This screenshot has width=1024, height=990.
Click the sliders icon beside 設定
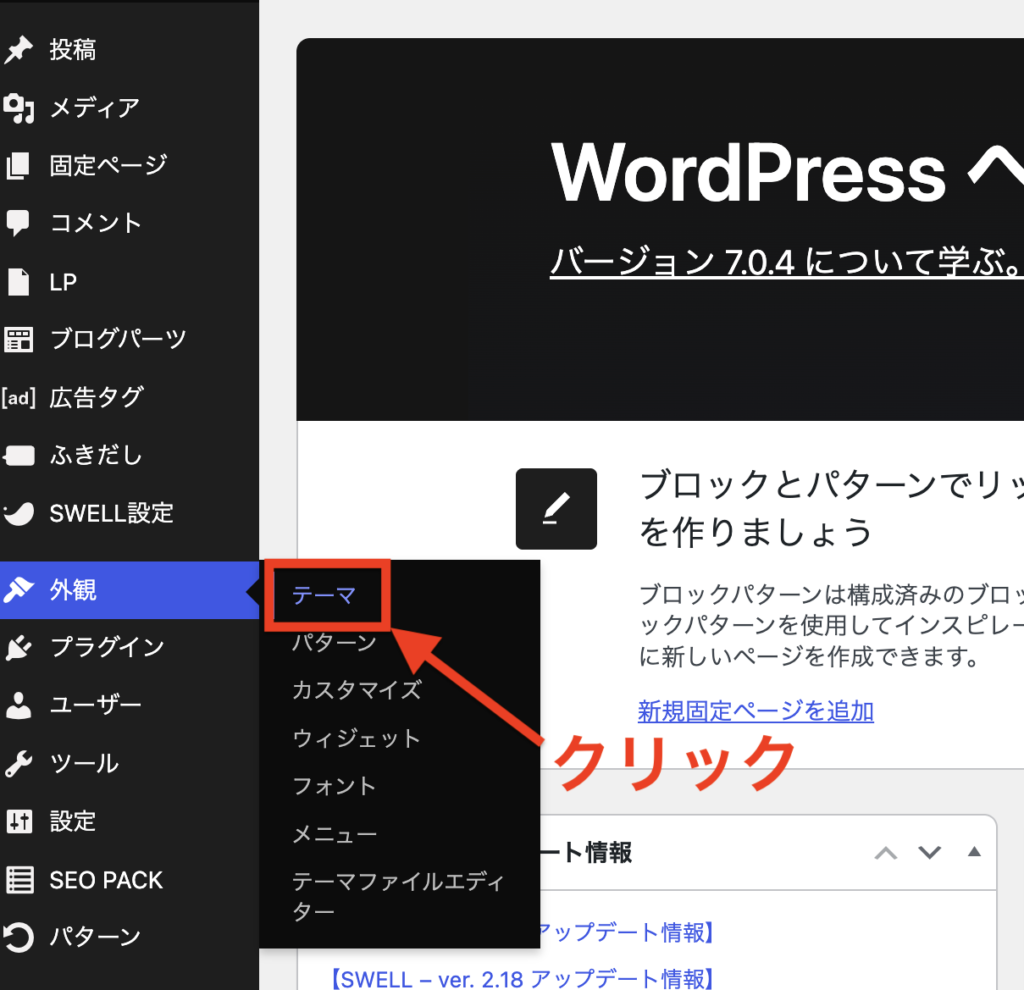(x=18, y=822)
